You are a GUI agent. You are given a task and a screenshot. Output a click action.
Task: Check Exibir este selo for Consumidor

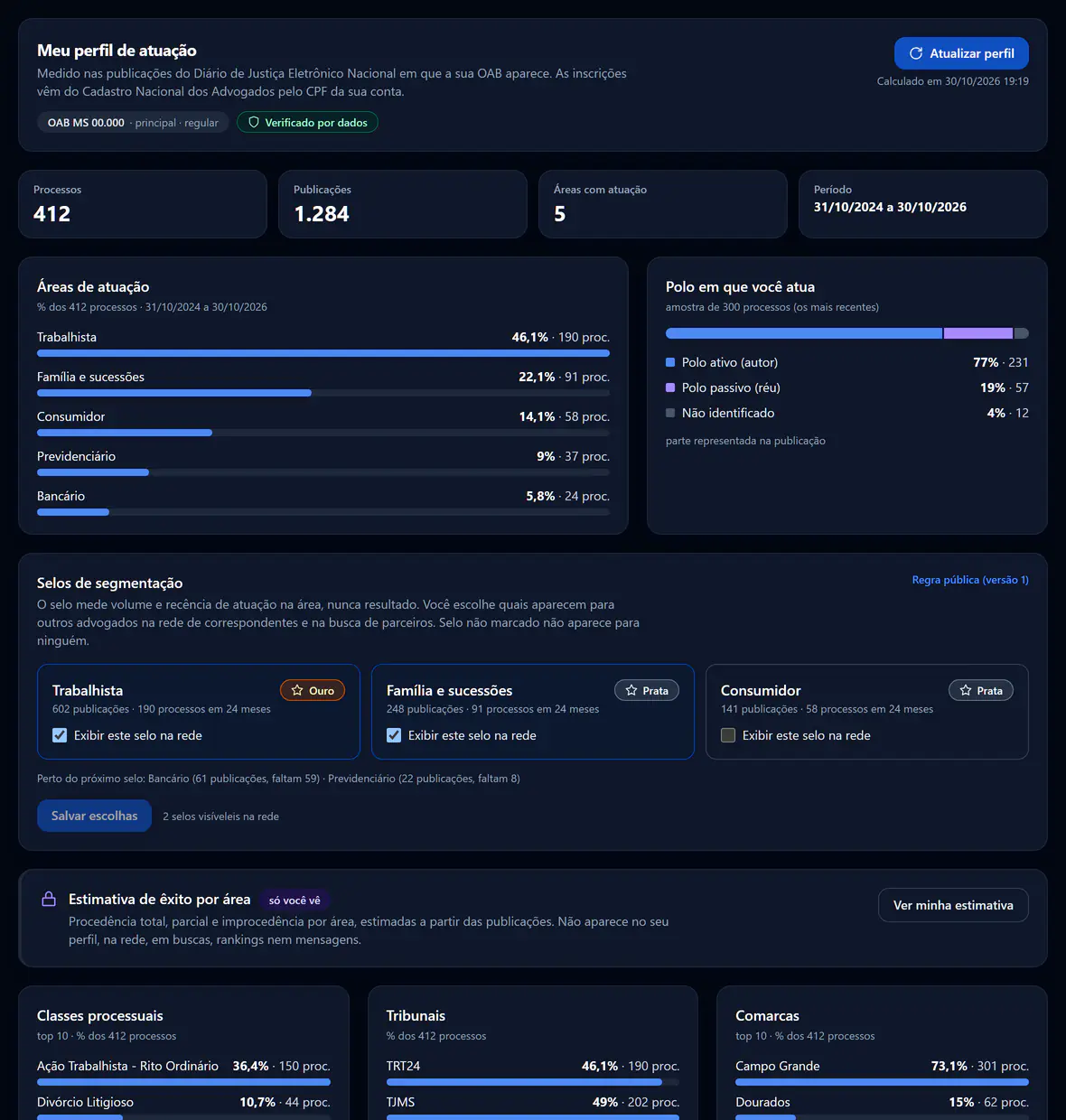728,735
